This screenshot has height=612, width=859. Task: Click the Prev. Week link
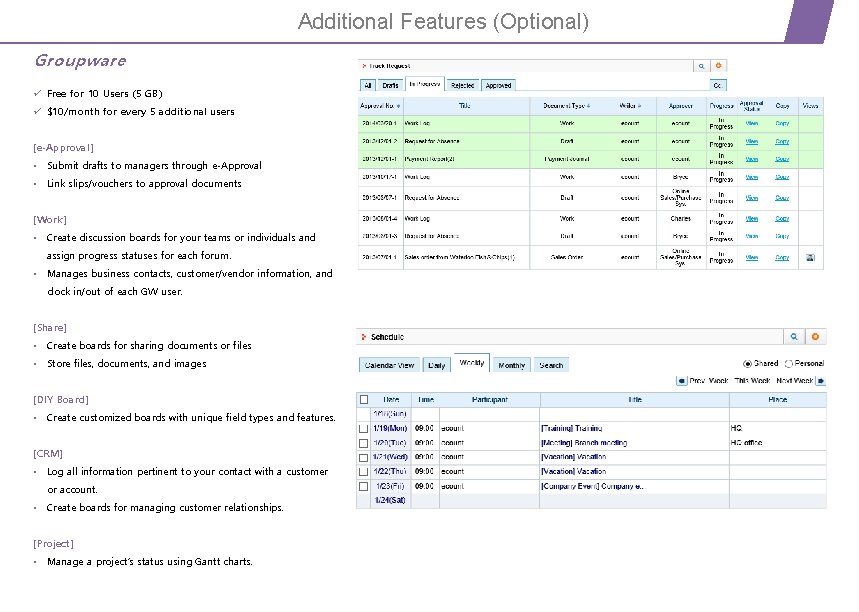pos(709,381)
